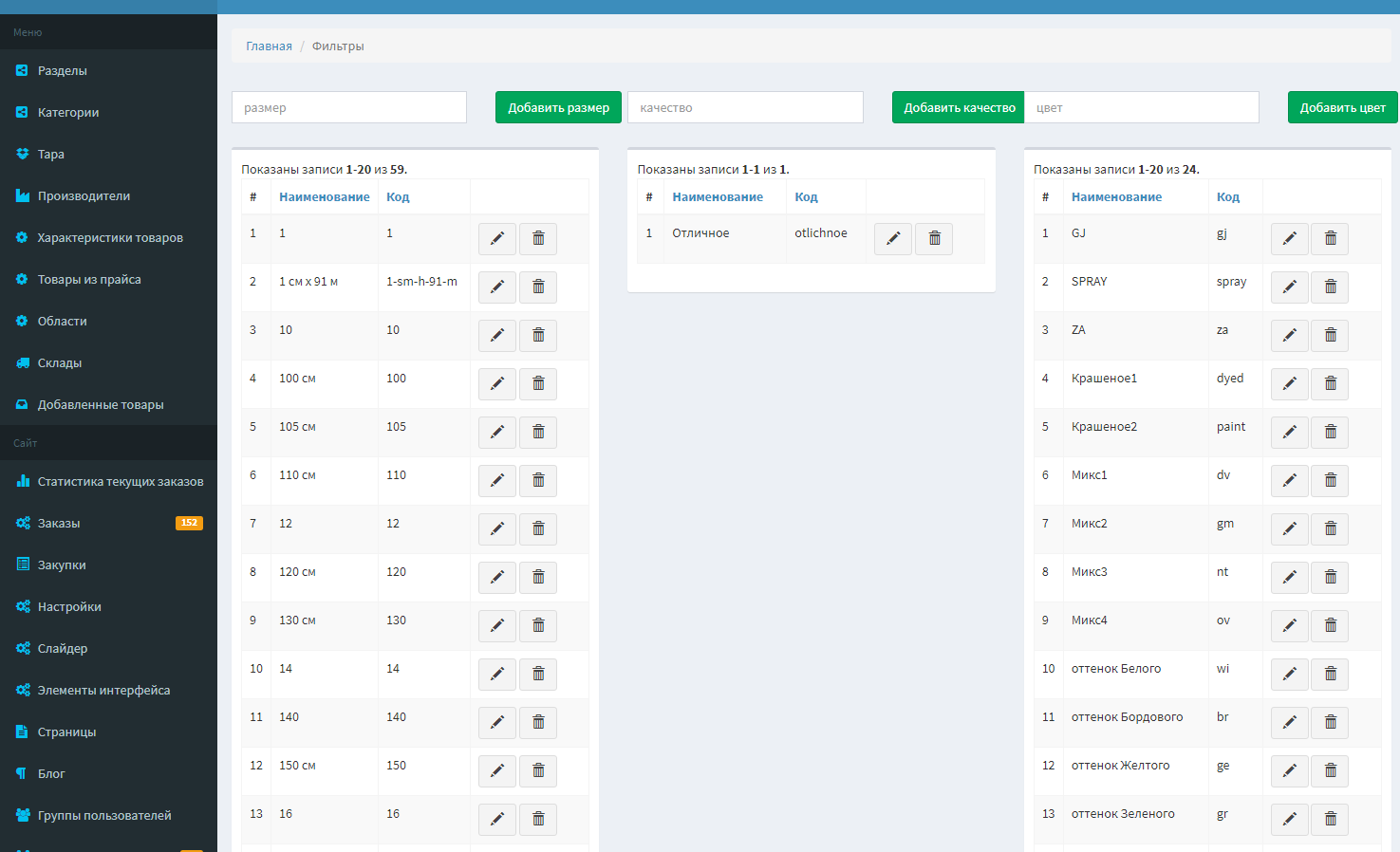
Task: Click the trash icon for 'оттенок Белого'
Action: pyautogui.click(x=1330, y=674)
